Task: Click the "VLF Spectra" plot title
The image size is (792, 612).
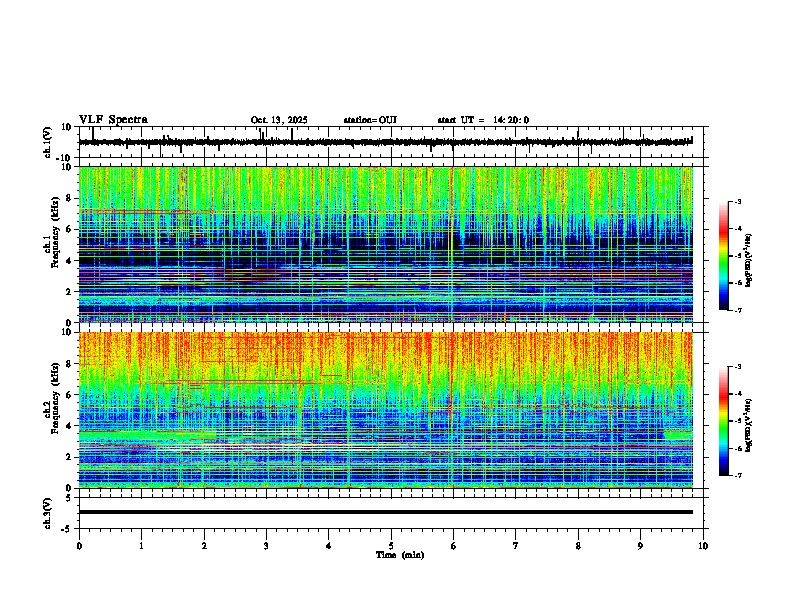Action: click(x=113, y=120)
